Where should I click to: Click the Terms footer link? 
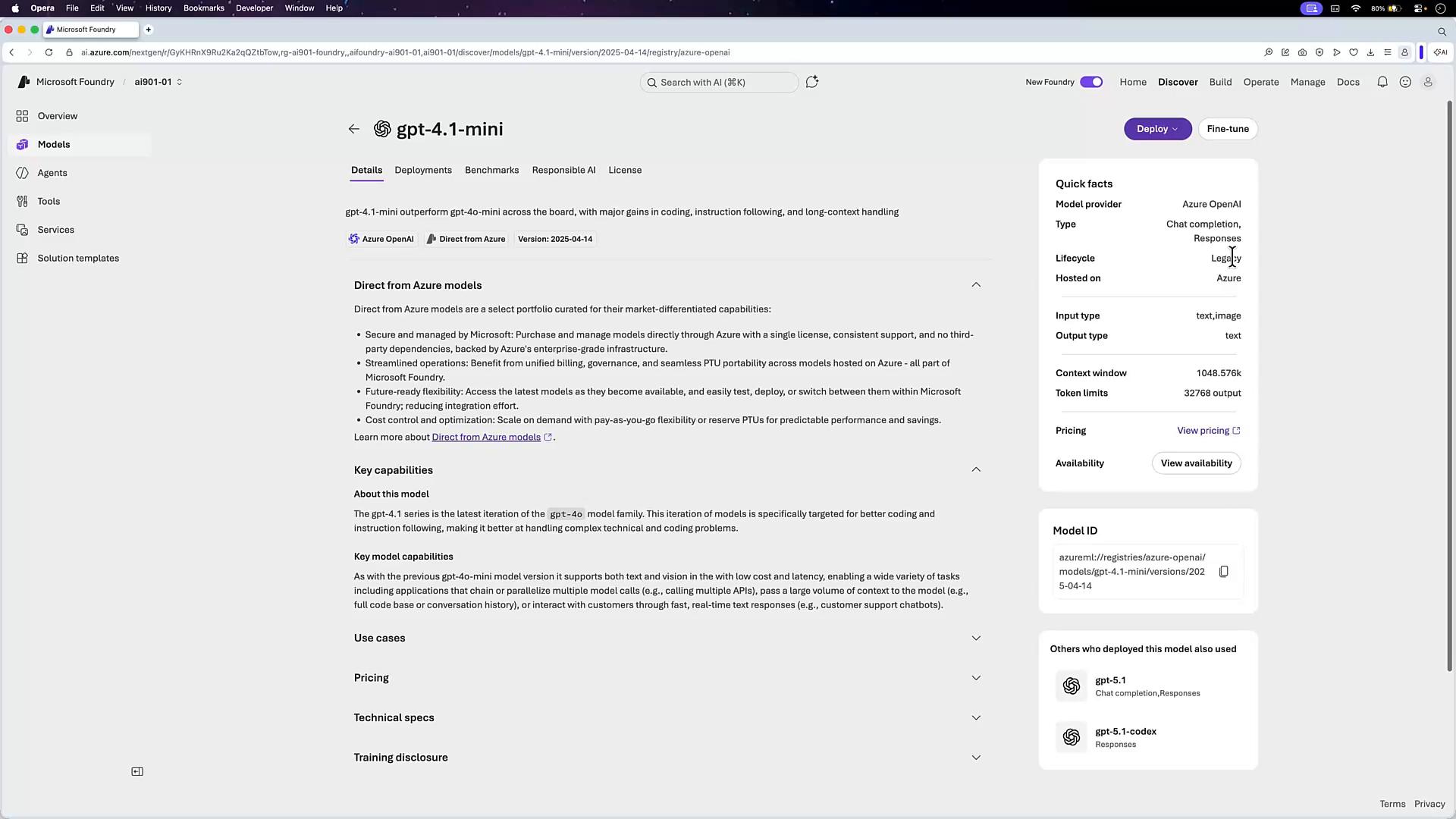(x=1392, y=804)
